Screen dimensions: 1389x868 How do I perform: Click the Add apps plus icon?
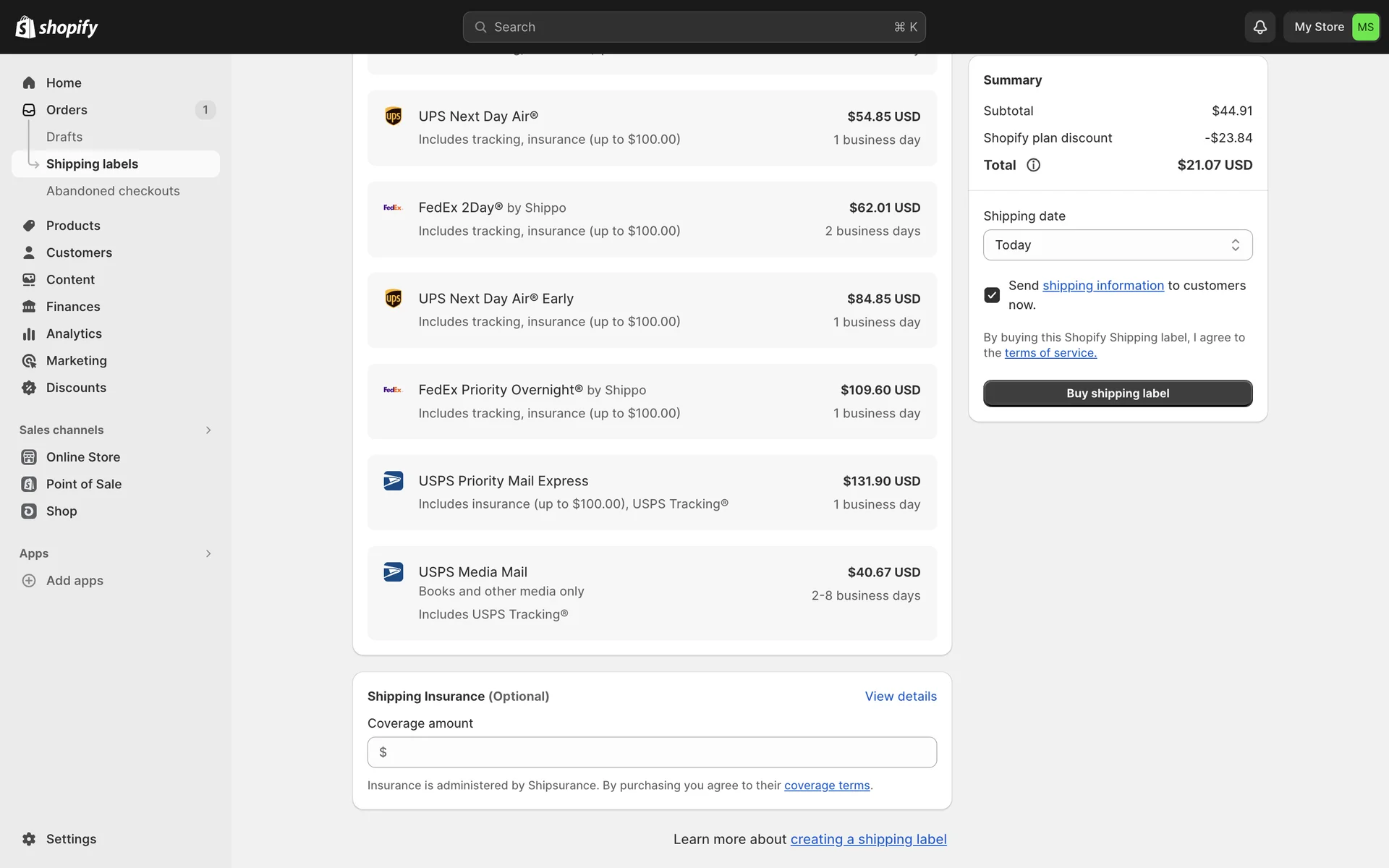(29, 581)
